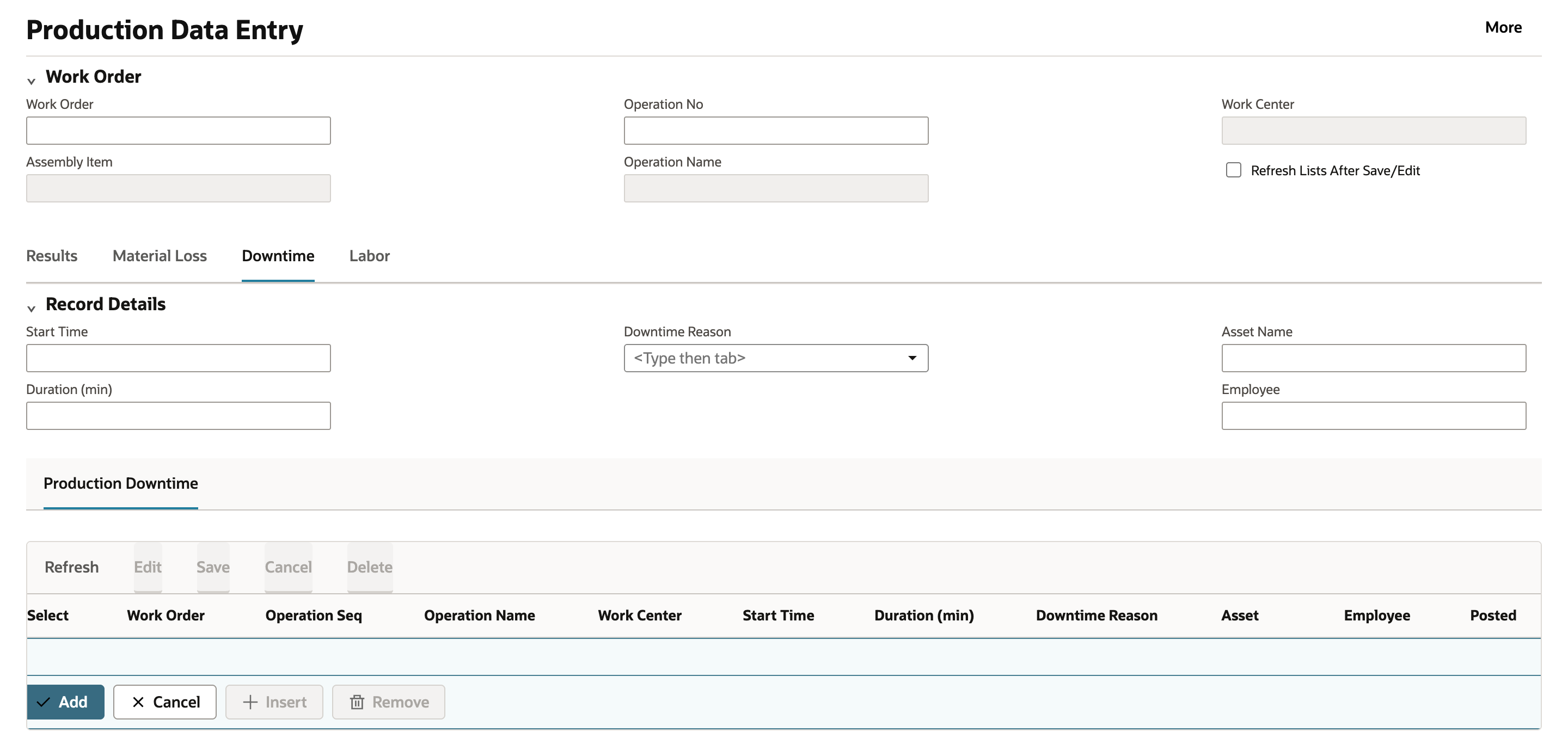Open the Downtime Reason dropdown arrow

click(912, 358)
